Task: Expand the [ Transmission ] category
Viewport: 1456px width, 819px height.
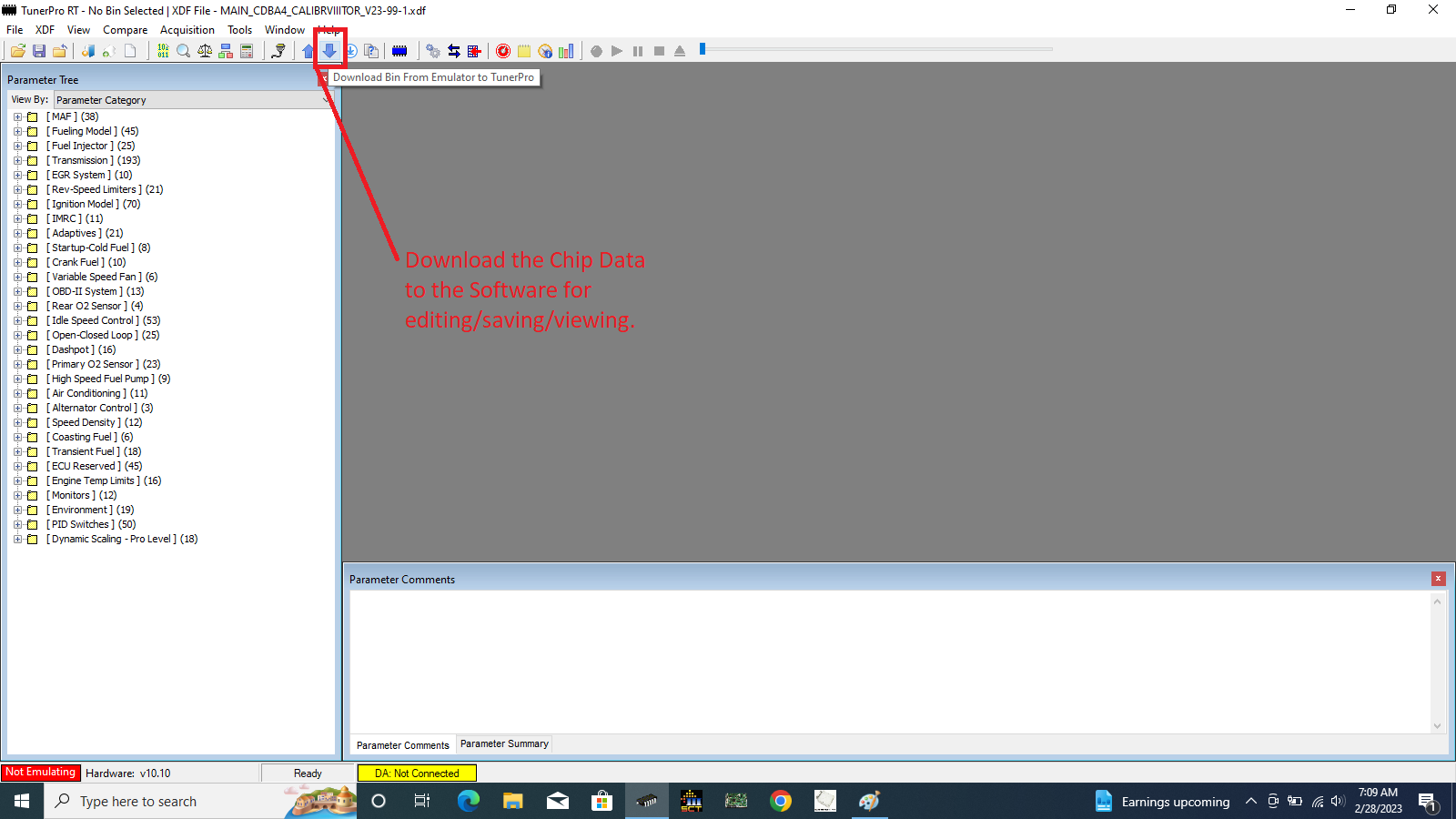Action: pyautogui.click(x=17, y=160)
